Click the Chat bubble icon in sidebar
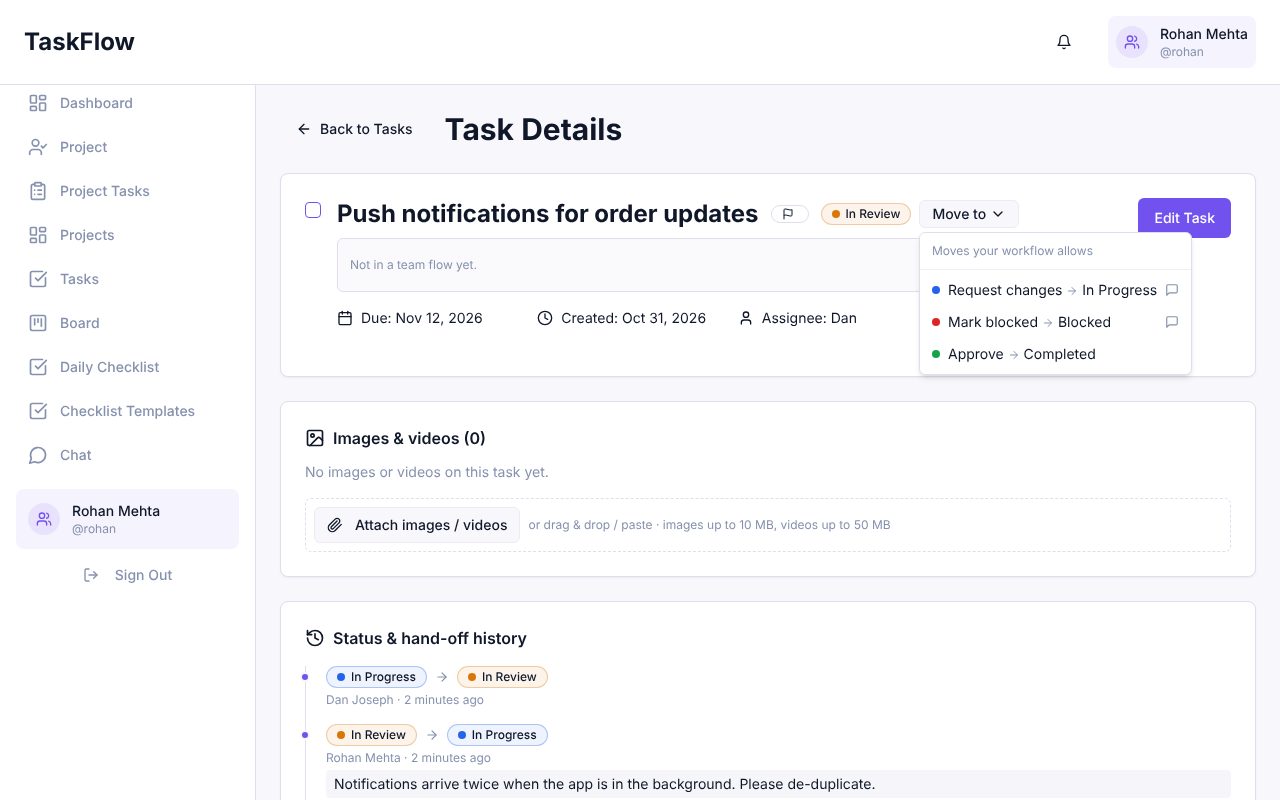Viewport: 1280px width, 800px height. pyautogui.click(x=38, y=455)
